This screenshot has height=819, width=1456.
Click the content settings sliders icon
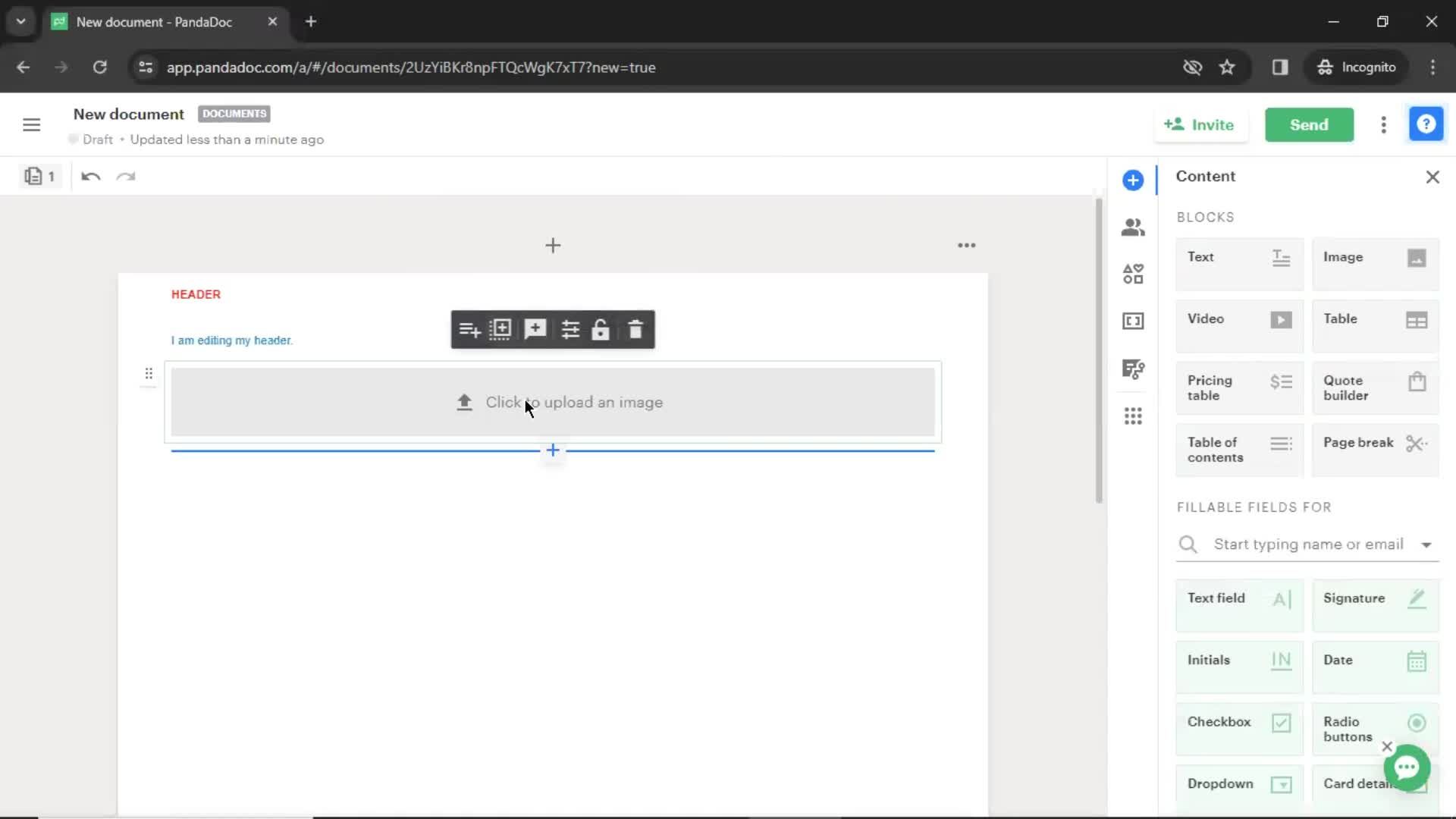[569, 329]
